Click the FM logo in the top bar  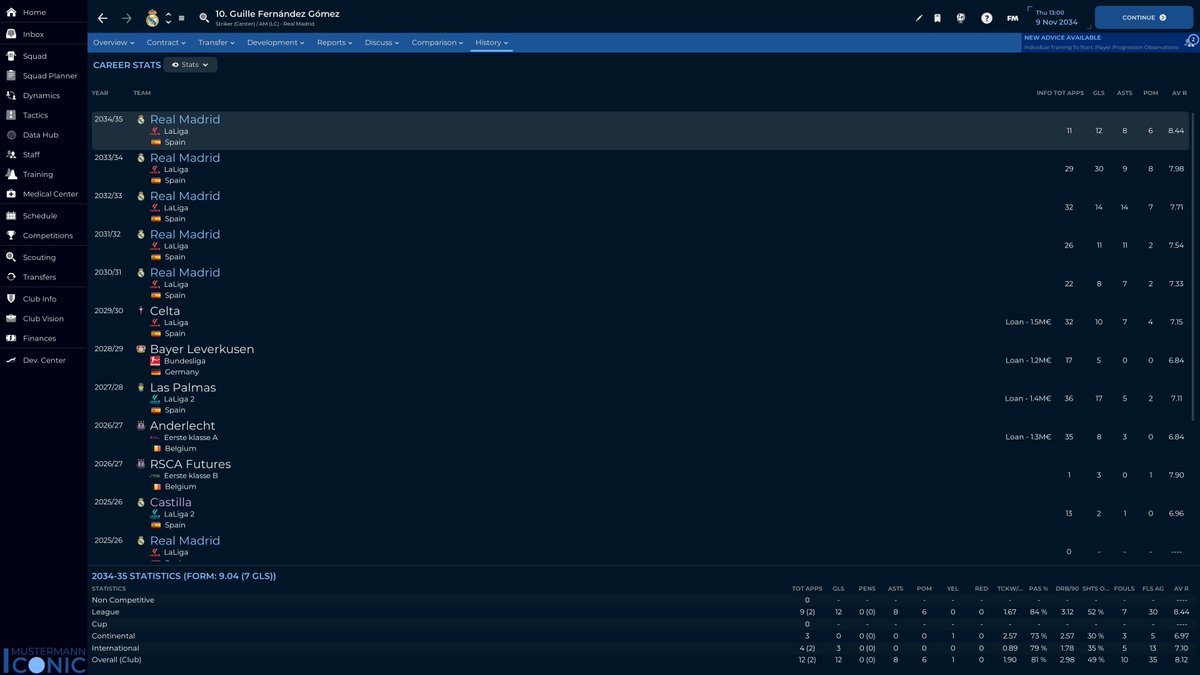pyautogui.click(x=1012, y=17)
